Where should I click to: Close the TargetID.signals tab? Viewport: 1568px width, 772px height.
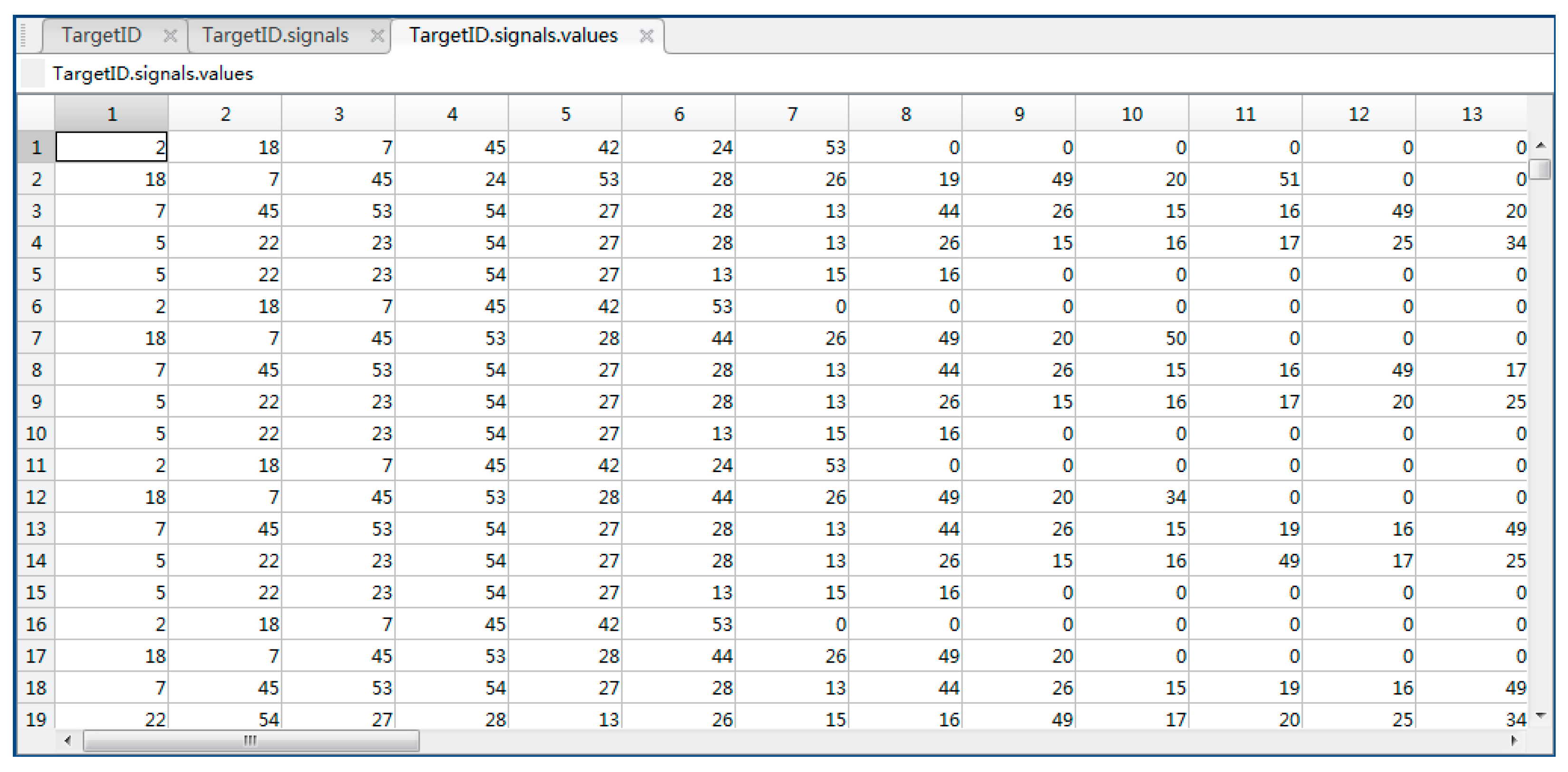tap(377, 36)
